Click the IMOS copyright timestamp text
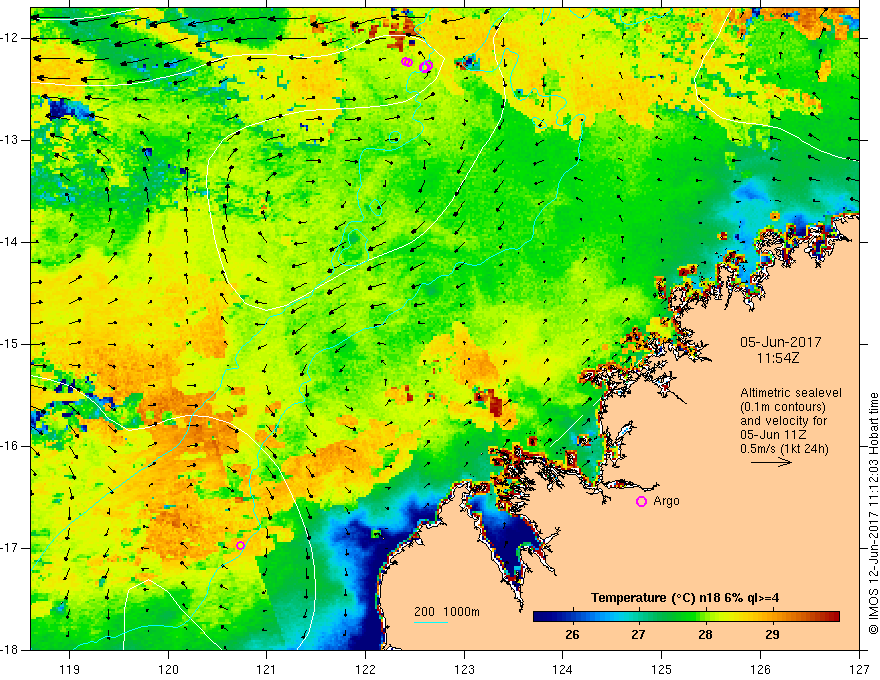 click(873, 514)
